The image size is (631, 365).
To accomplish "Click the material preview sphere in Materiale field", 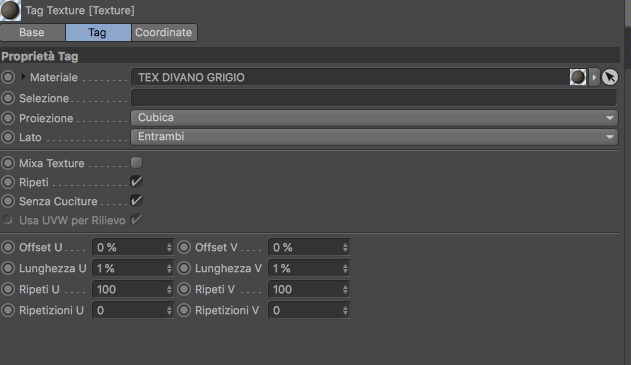I will pos(577,77).
